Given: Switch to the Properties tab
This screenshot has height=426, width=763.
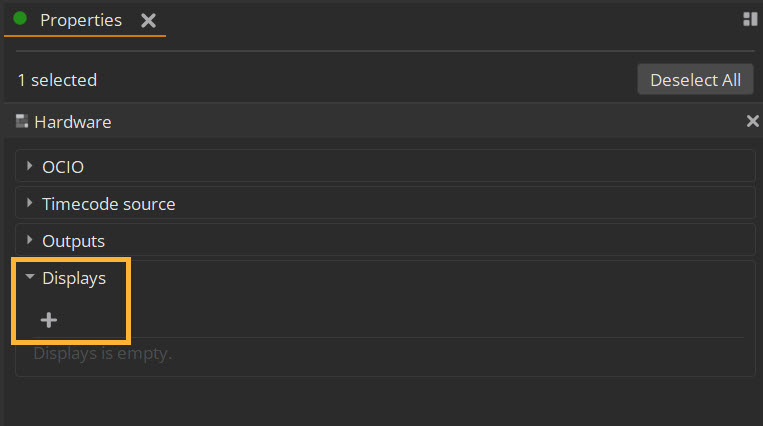Looking at the screenshot, I should pyautogui.click(x=81, y=20).
